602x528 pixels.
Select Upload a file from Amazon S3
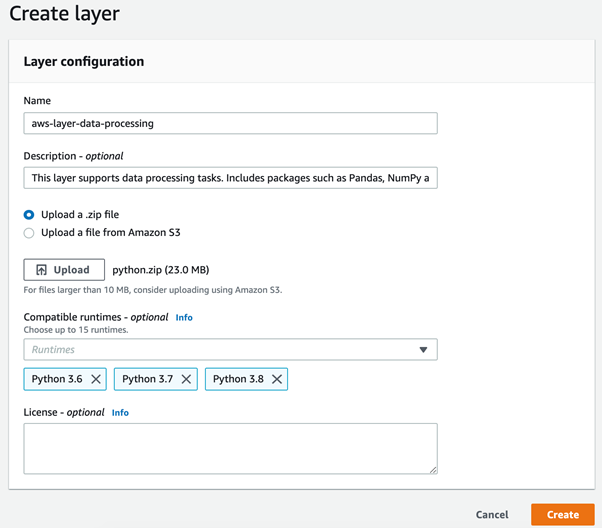pos(29,233)
